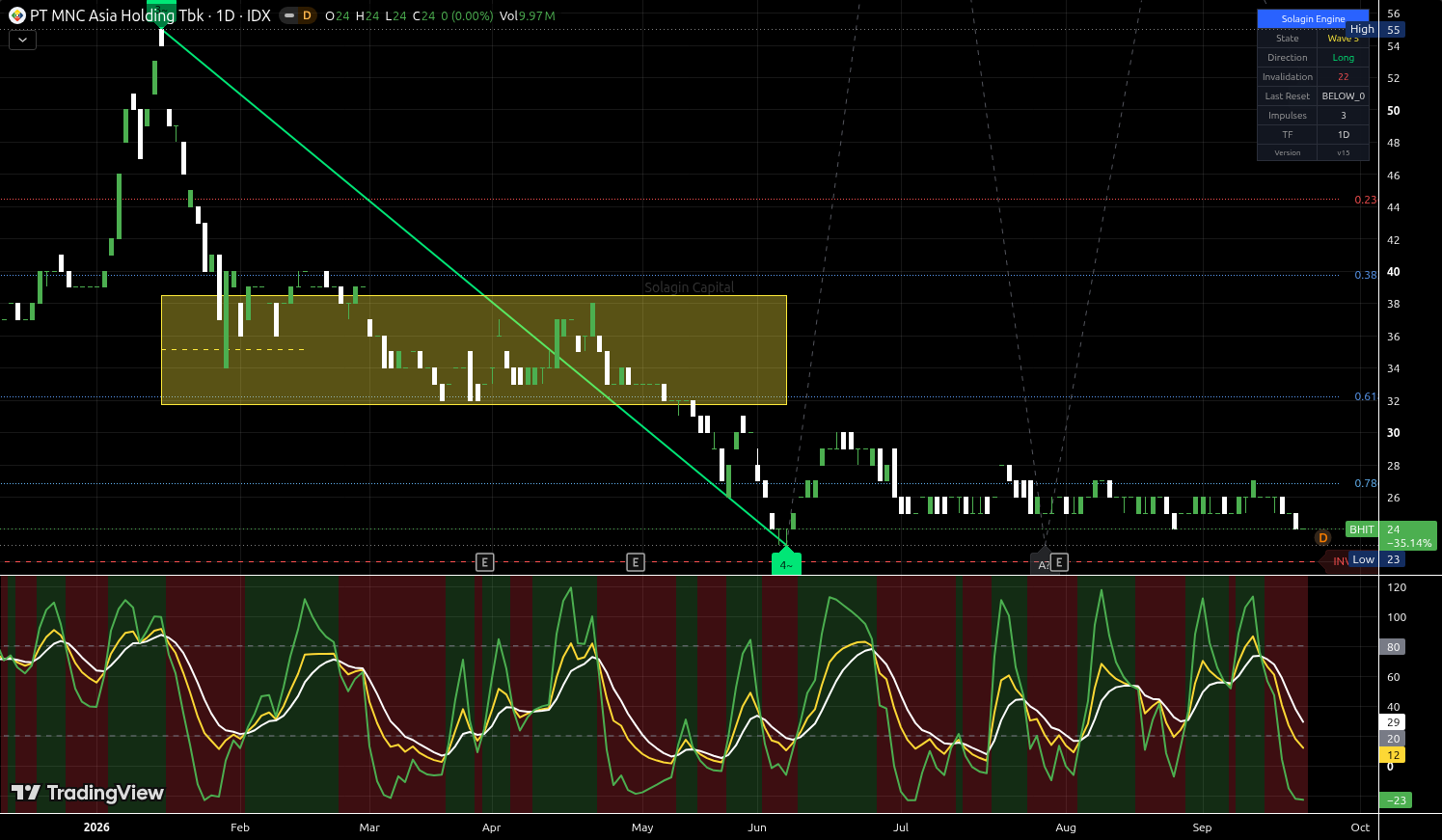
Task: Click the 40 label on price scale
Action: 1393,272
